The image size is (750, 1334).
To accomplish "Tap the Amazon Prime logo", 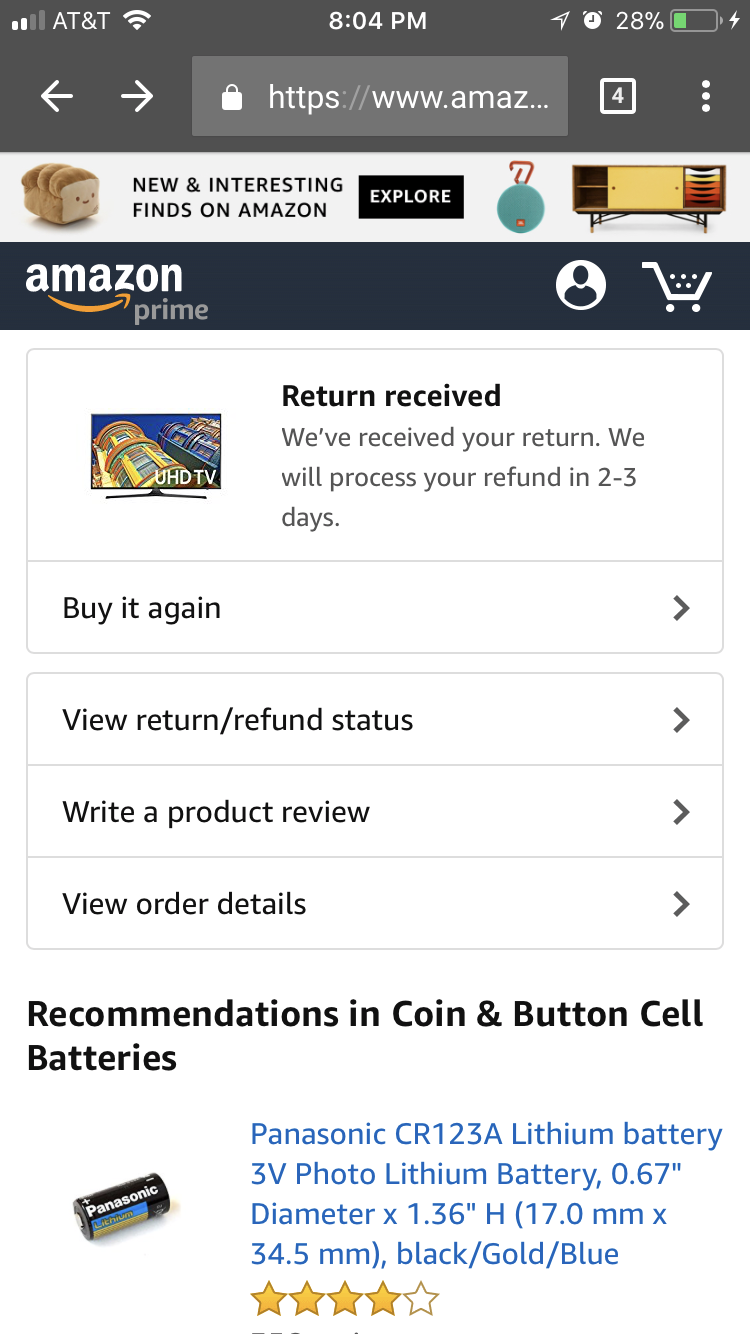I will [117, 291].
